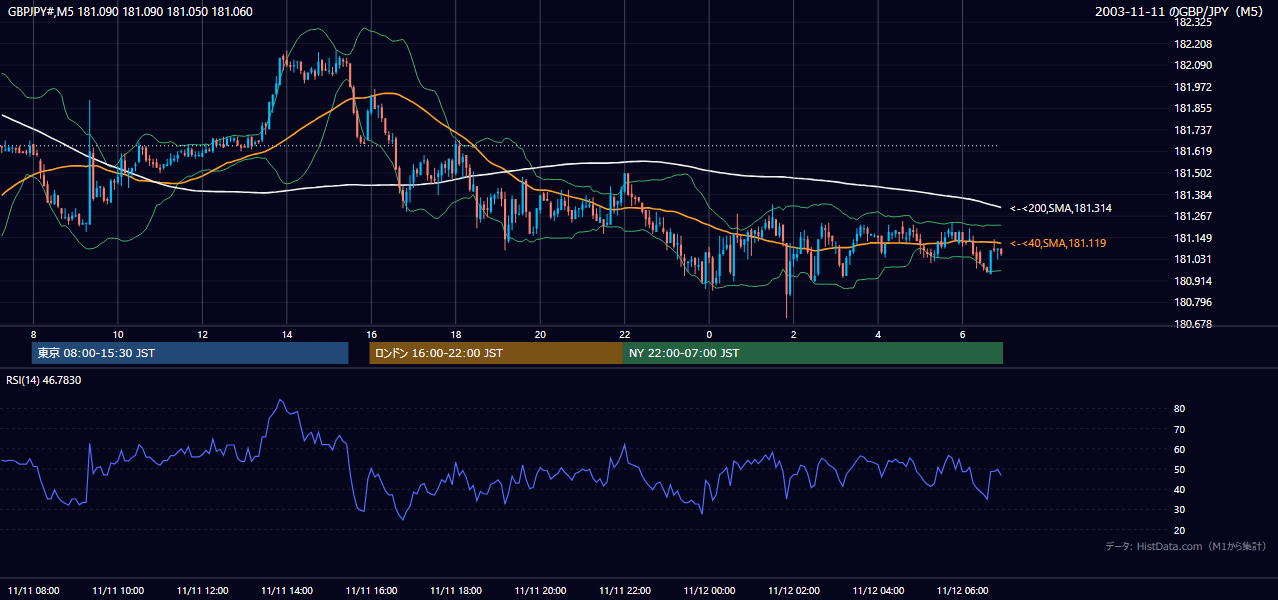Click price axis value 181.855
The image size is (1278, 600).
coord(1193,108)
